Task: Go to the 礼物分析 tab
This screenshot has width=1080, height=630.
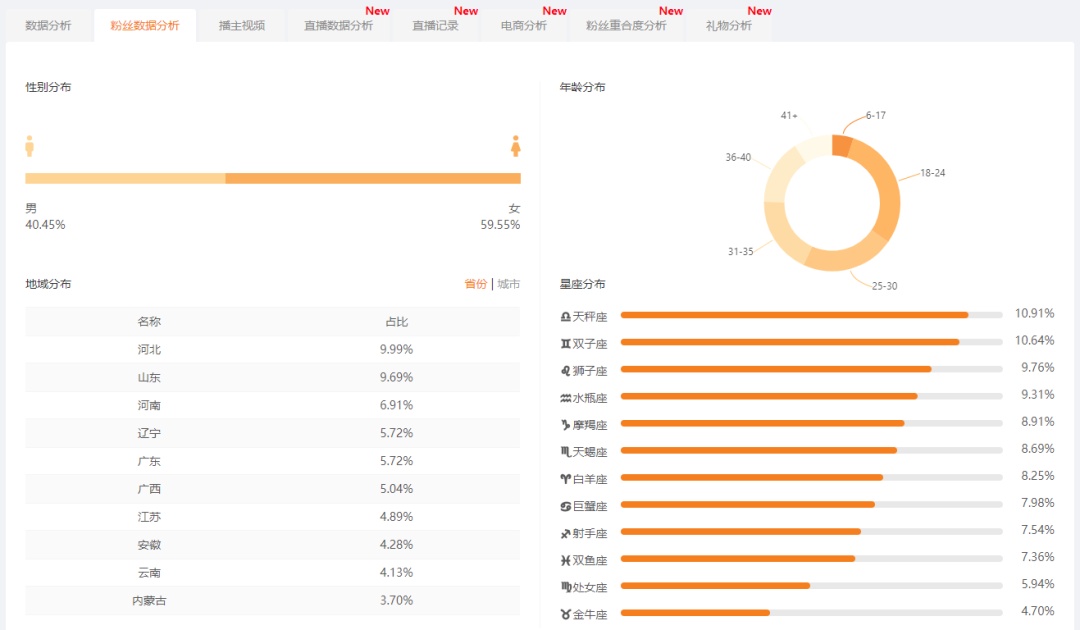Action: (729, 25)
